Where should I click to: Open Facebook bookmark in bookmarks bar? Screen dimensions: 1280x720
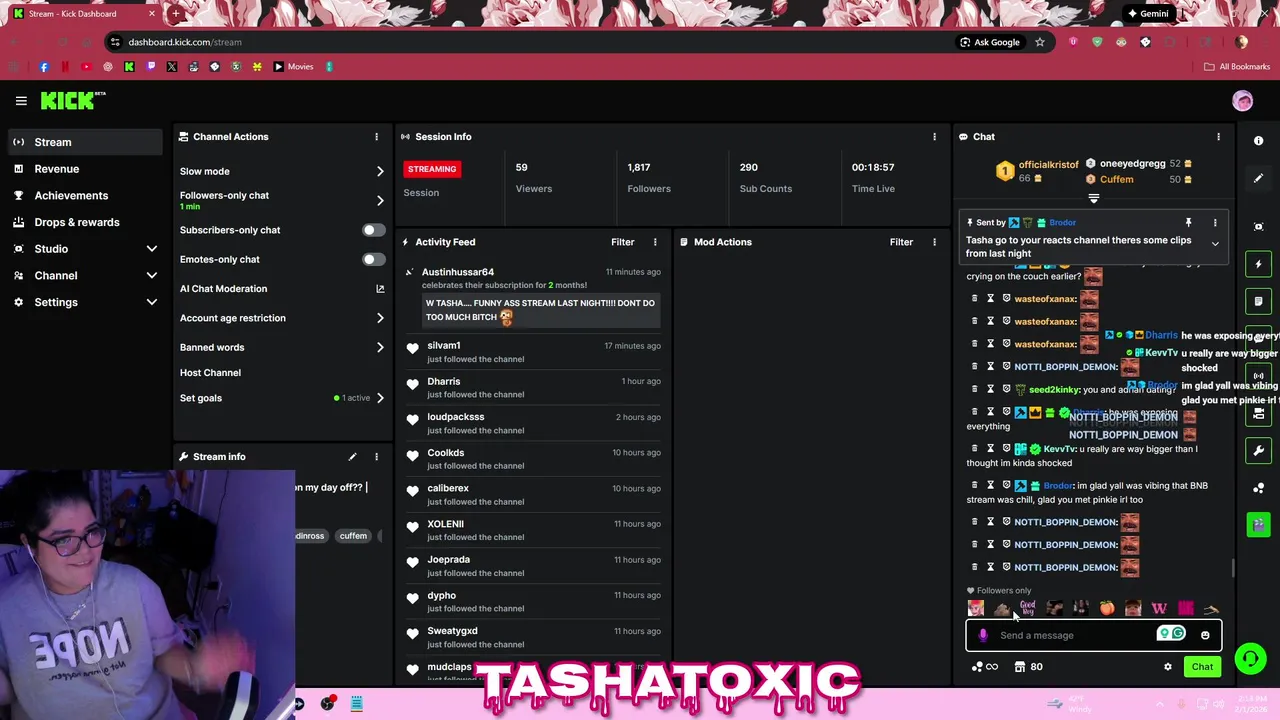point(44,67)
